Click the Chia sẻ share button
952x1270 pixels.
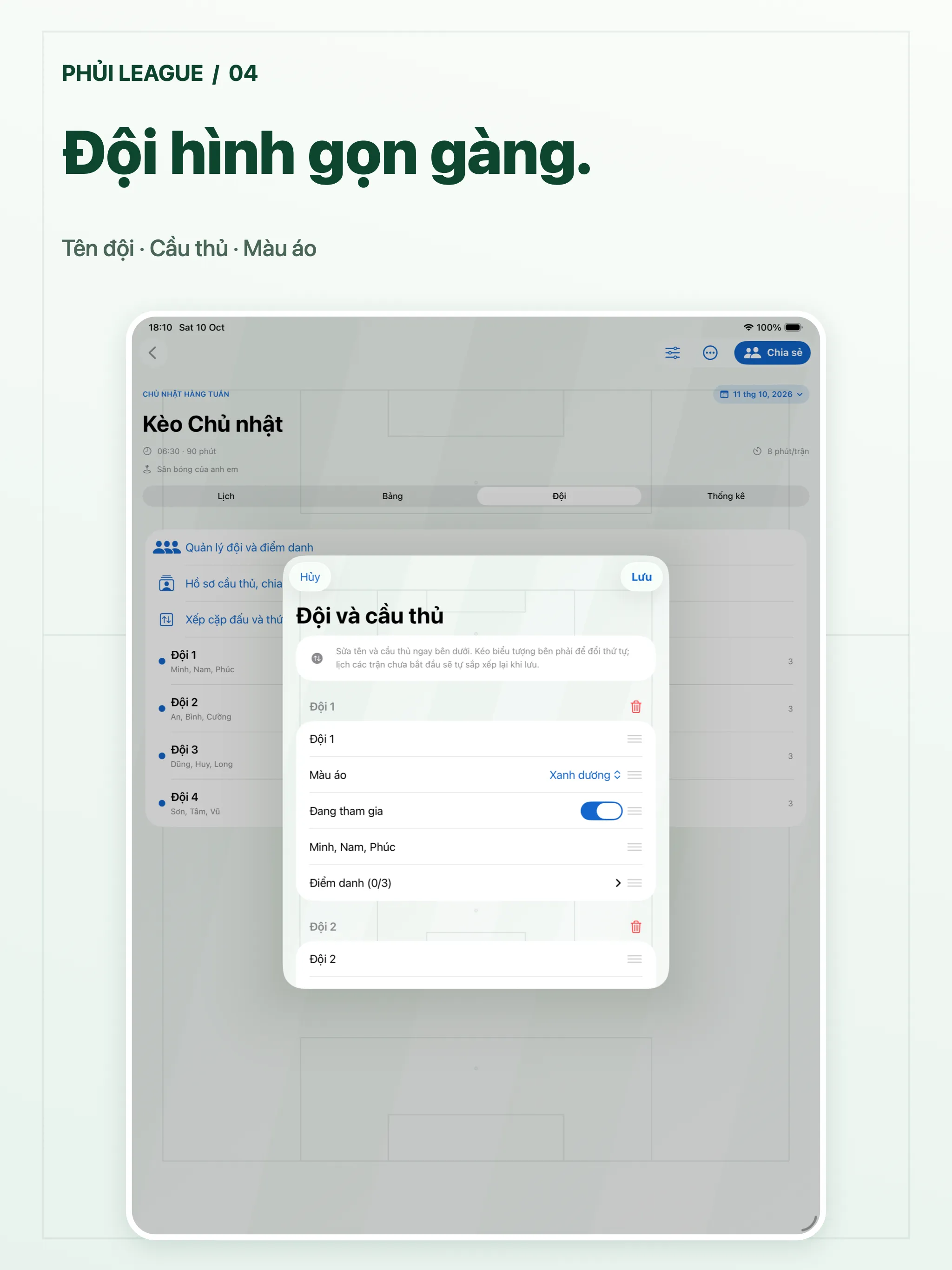click(x=772, y=352)
